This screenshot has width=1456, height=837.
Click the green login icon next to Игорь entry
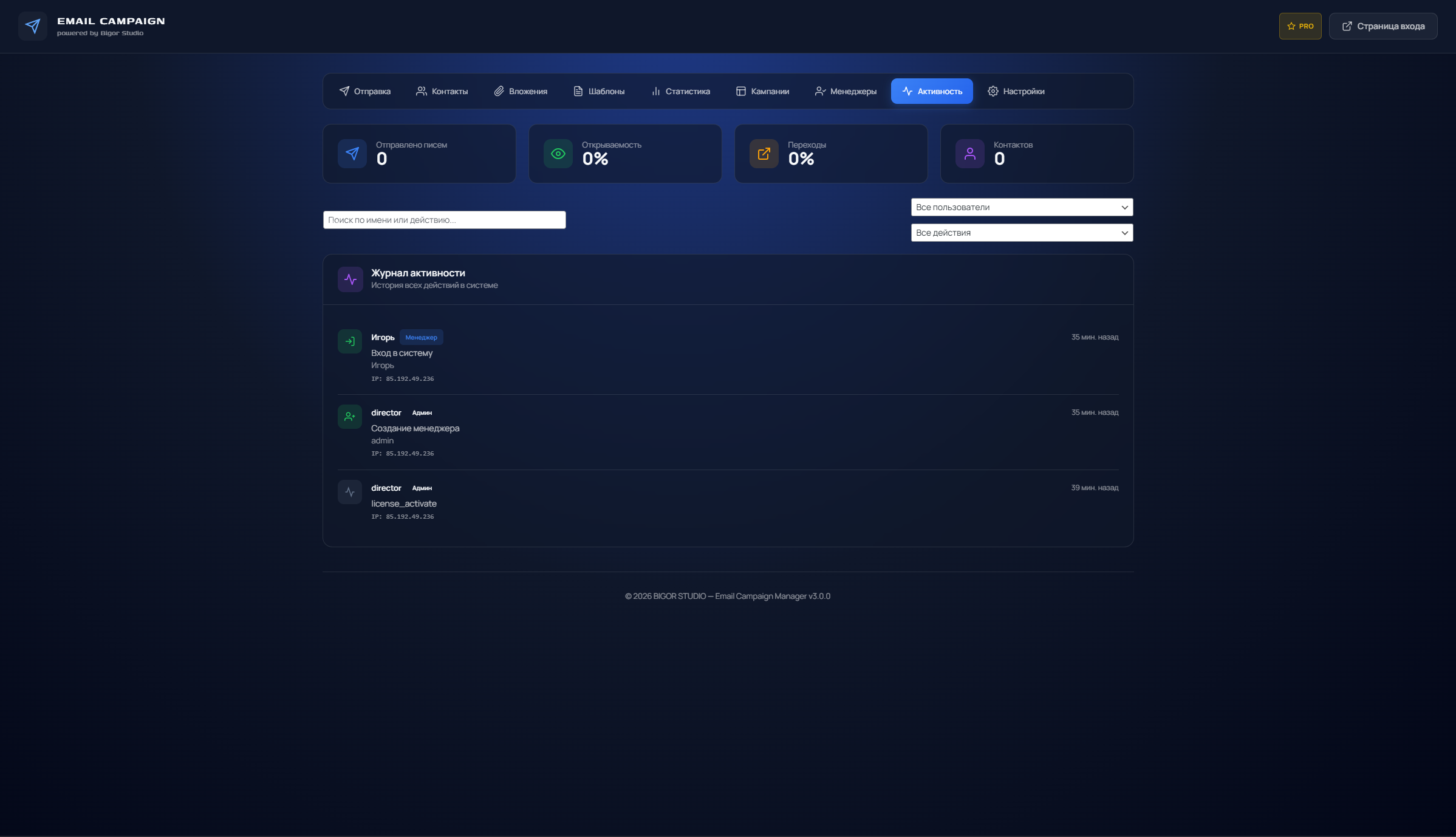tap(349, 341)
